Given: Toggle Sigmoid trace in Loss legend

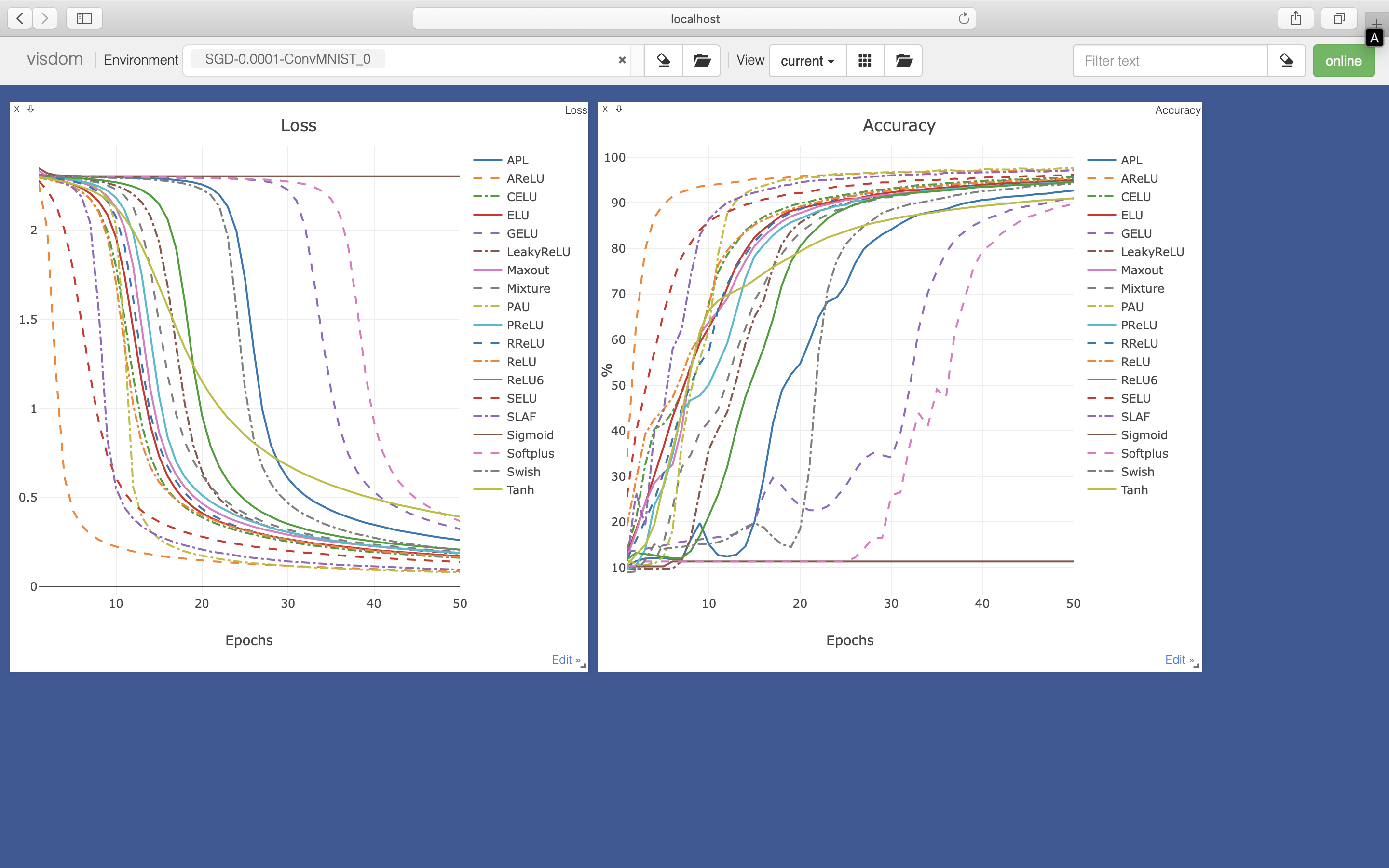Looking at the screenshot, I should (529, 435).
